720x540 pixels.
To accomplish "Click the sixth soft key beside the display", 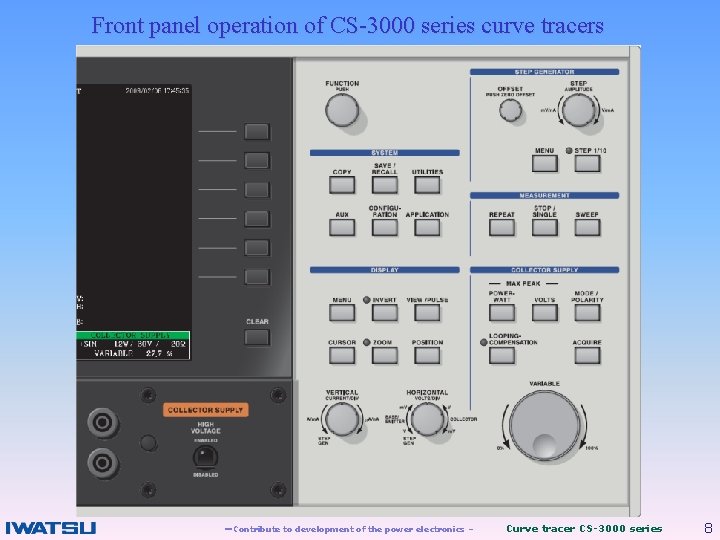I will point(257,277).
